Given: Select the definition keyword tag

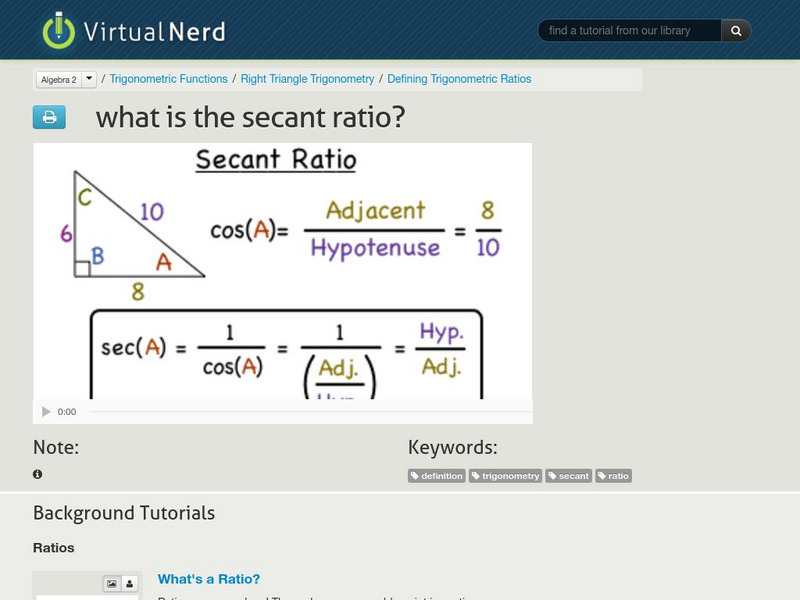Looking at the screenshot, I should pos(437,476).
